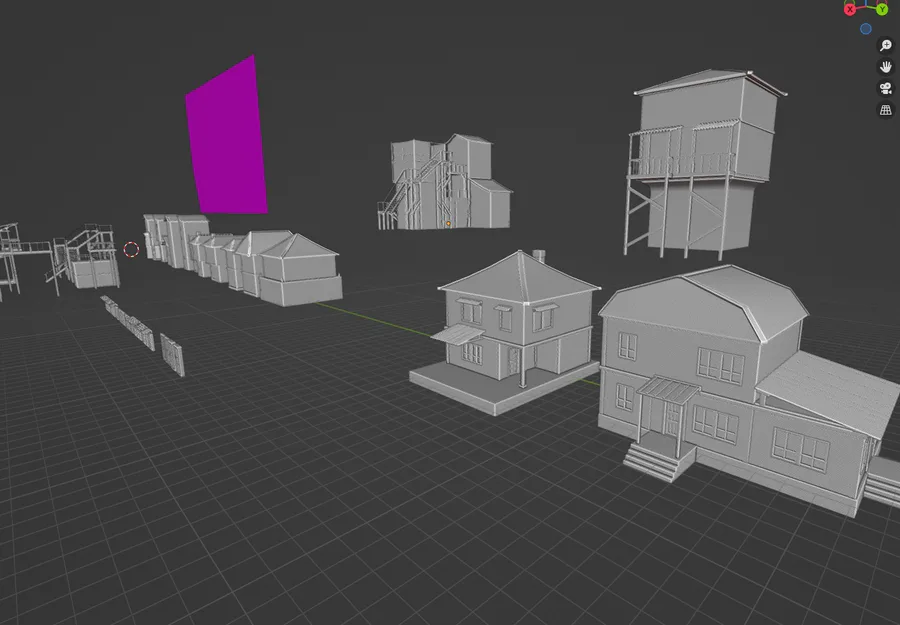Screen dimensions: 900x625
Task: Click the blue negative Z axis gizmo circle
Action: [x=866, y=29]
